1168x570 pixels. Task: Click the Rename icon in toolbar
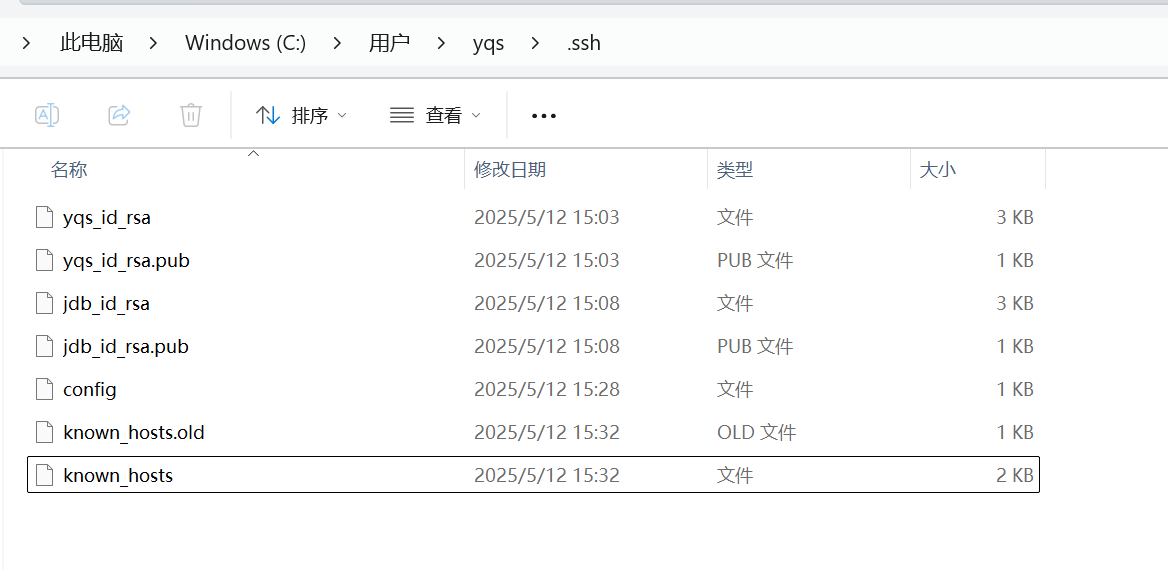pos(47,115)
